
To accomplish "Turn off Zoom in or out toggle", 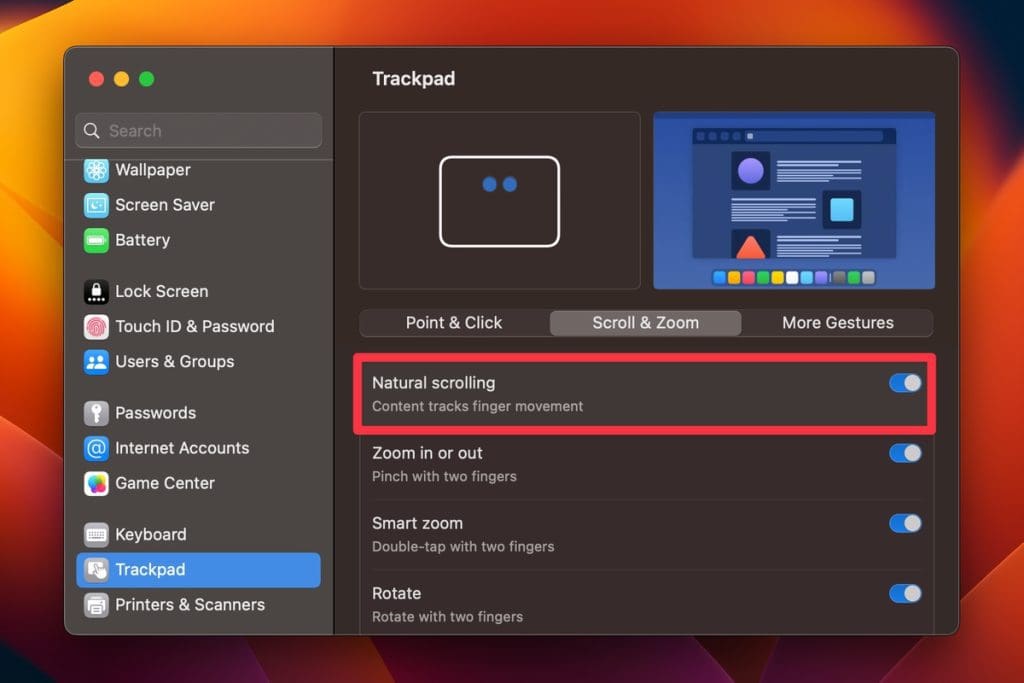I will point(905,453).
